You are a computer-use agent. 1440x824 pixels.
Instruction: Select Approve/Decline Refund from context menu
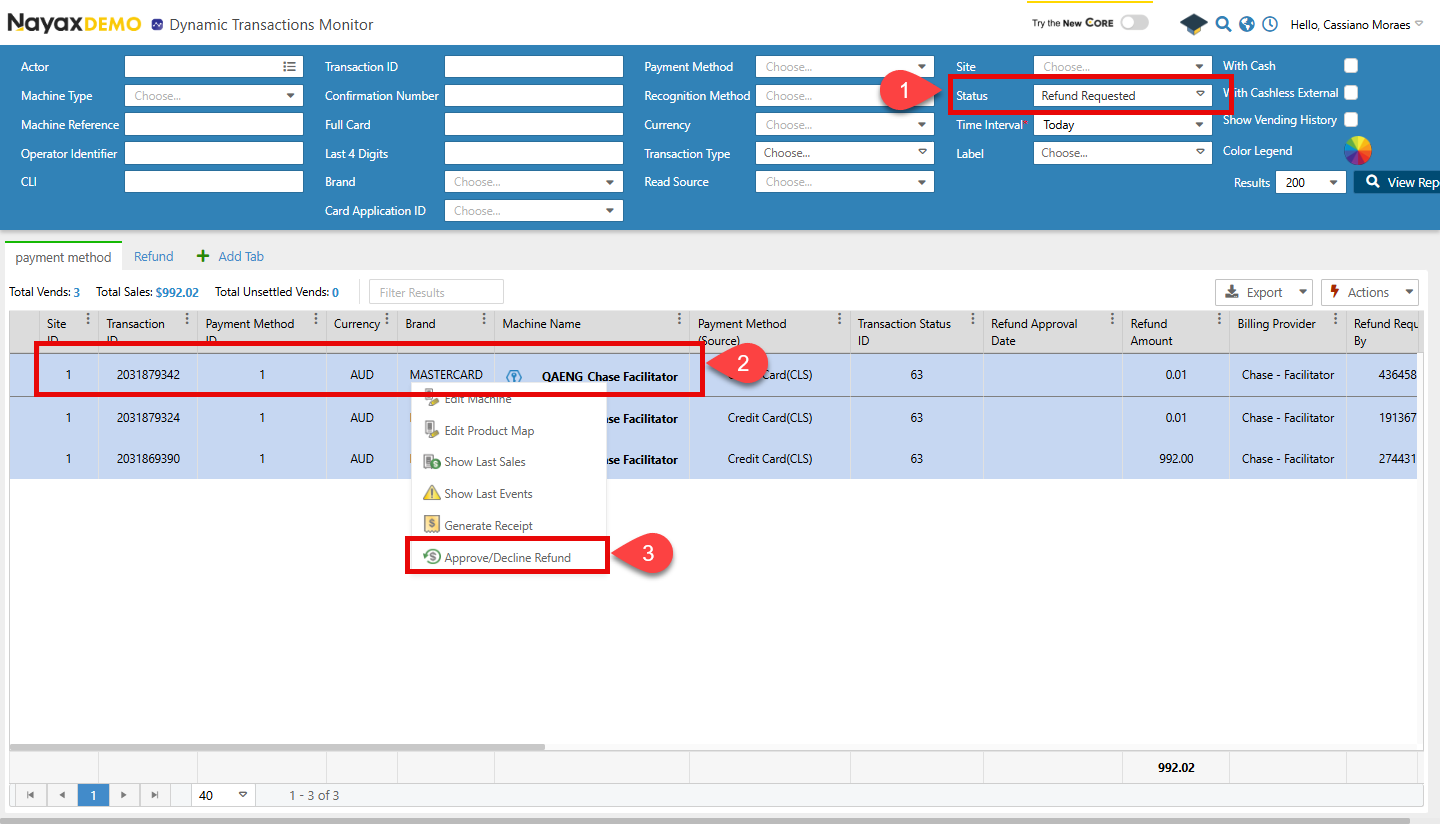(x=507, y=557)
